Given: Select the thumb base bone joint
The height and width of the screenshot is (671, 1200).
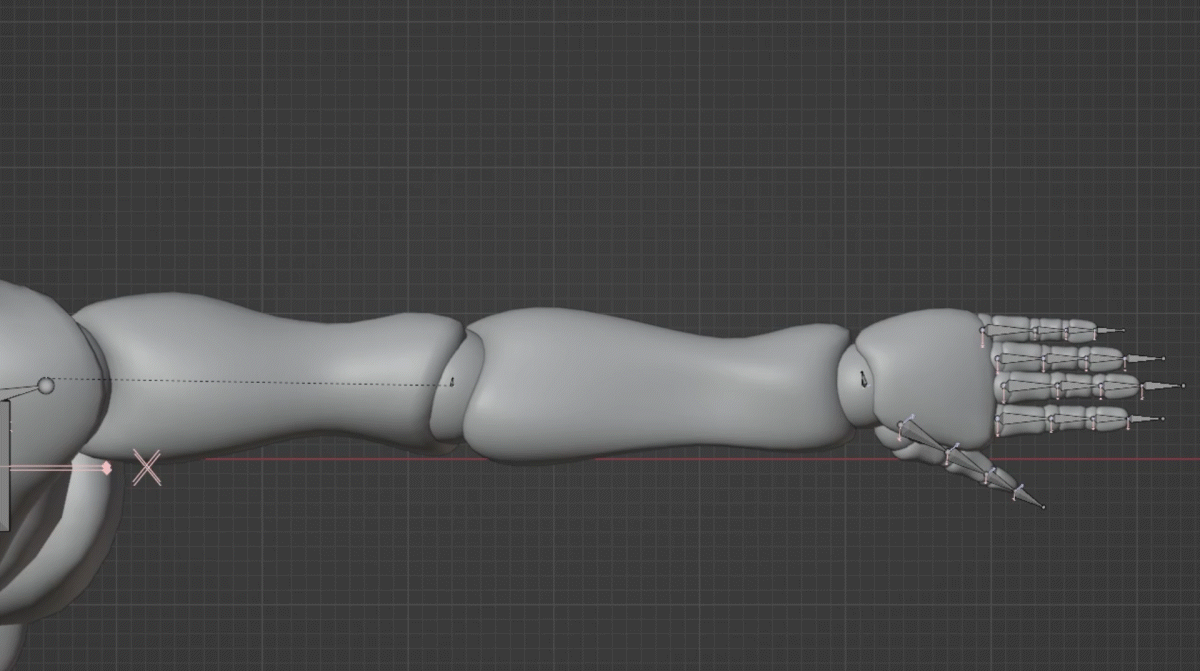Looking at the screenshot, I should click(900, 425).
